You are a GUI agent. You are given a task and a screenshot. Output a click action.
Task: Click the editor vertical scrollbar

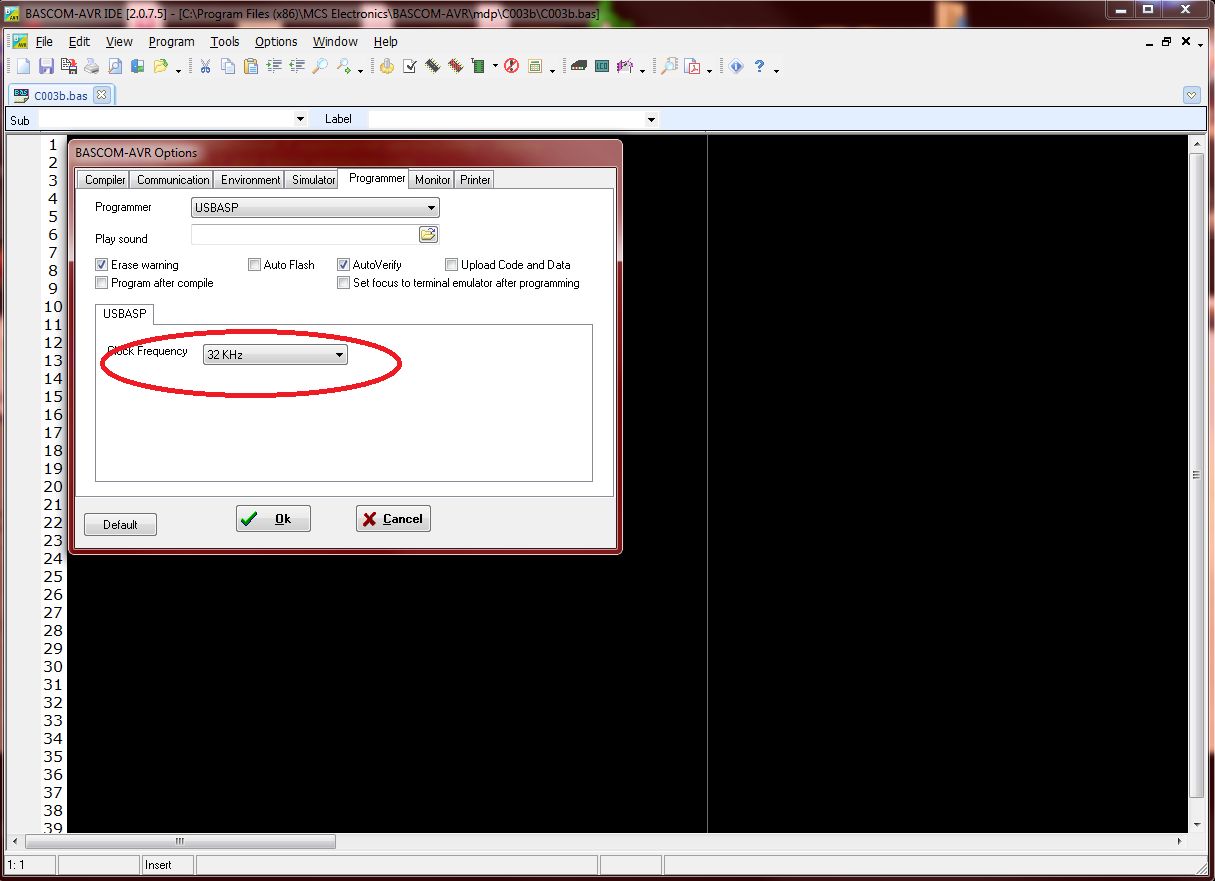(1197, 484)
